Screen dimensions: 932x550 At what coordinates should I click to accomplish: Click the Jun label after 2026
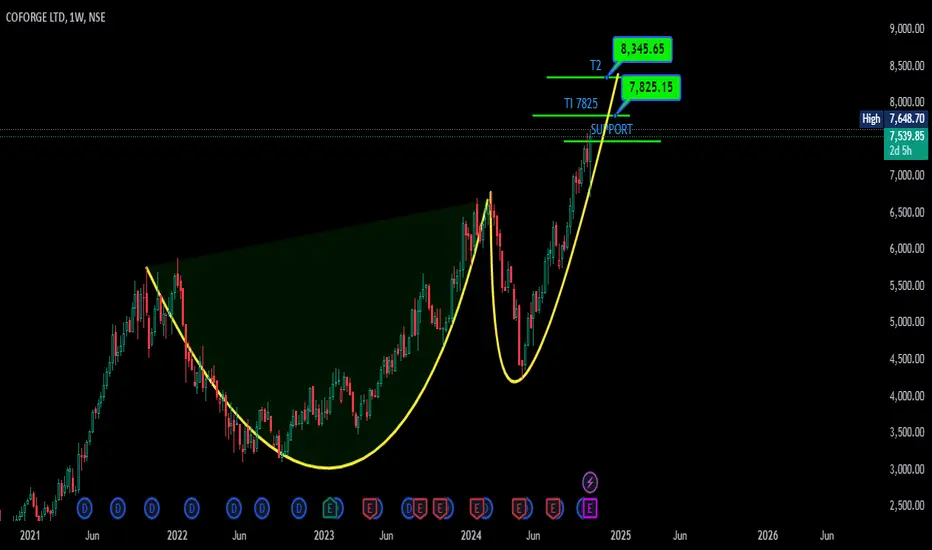[x=827, y=535]
